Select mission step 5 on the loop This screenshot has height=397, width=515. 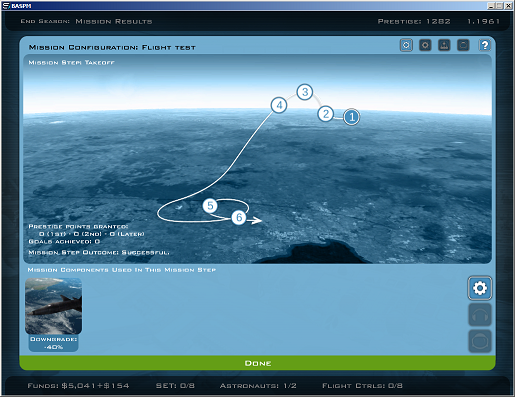click(210, 206)
